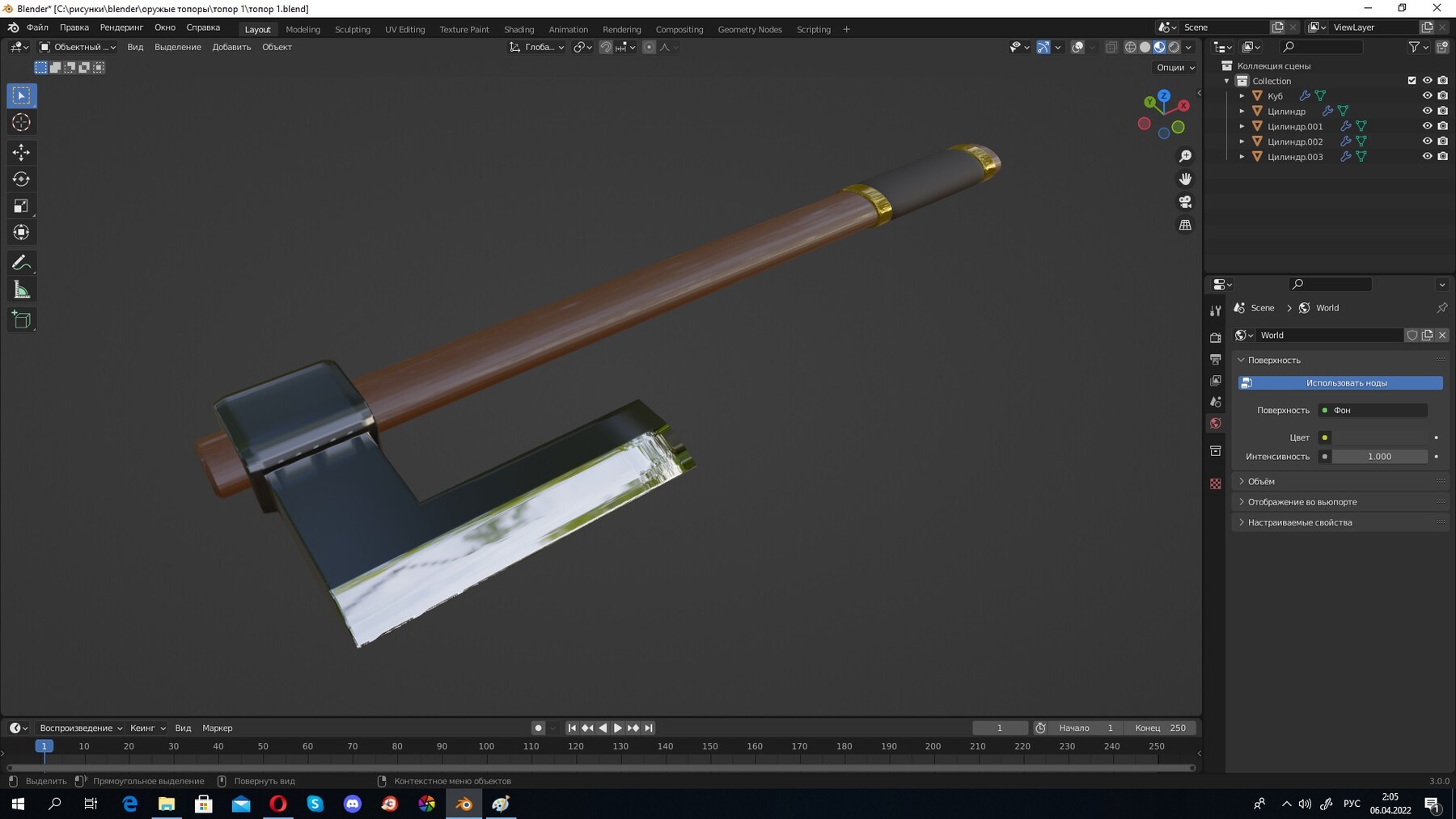Select the Annotate tool
The height and width of the screenshot is (819, 1456).
(21, 261)
